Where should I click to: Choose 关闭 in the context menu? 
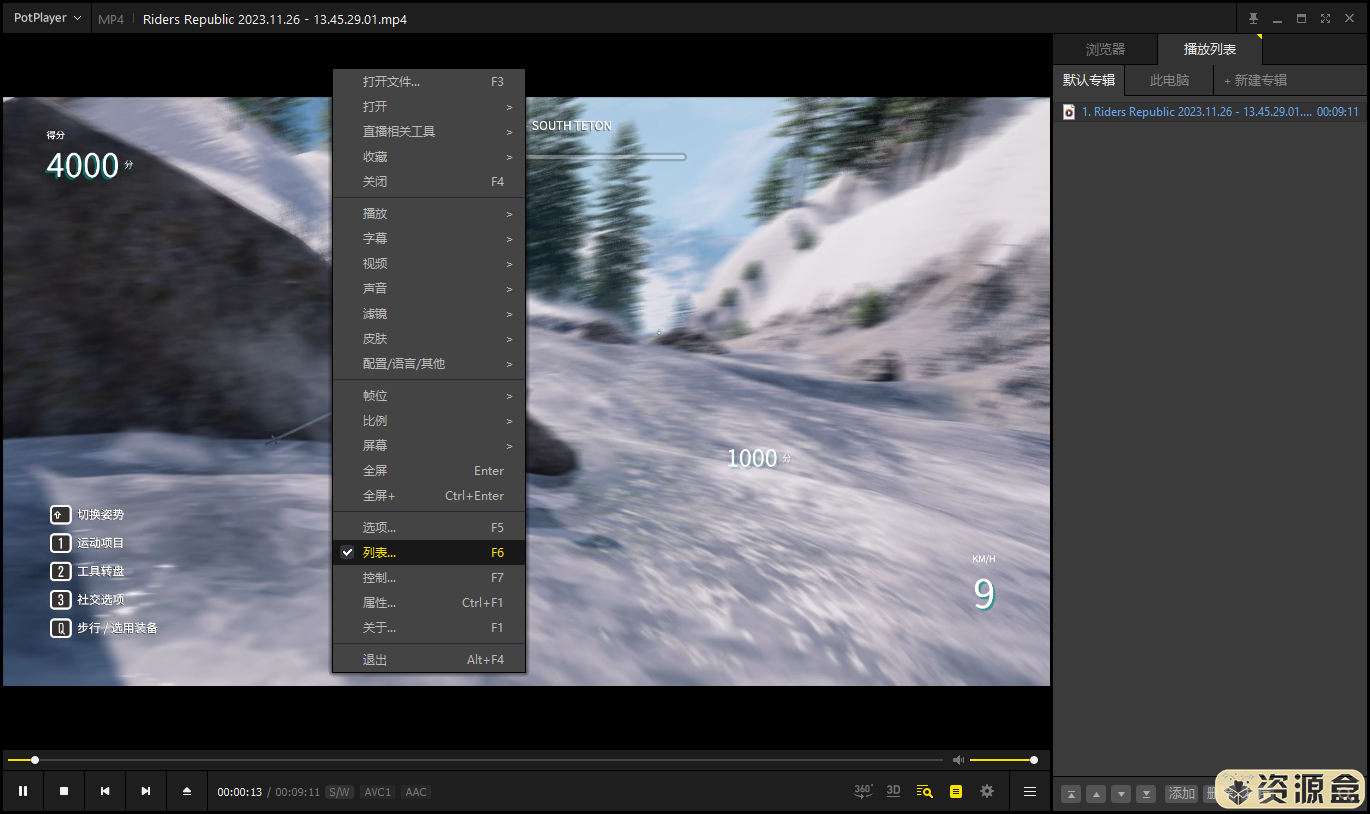click(429, 182)
